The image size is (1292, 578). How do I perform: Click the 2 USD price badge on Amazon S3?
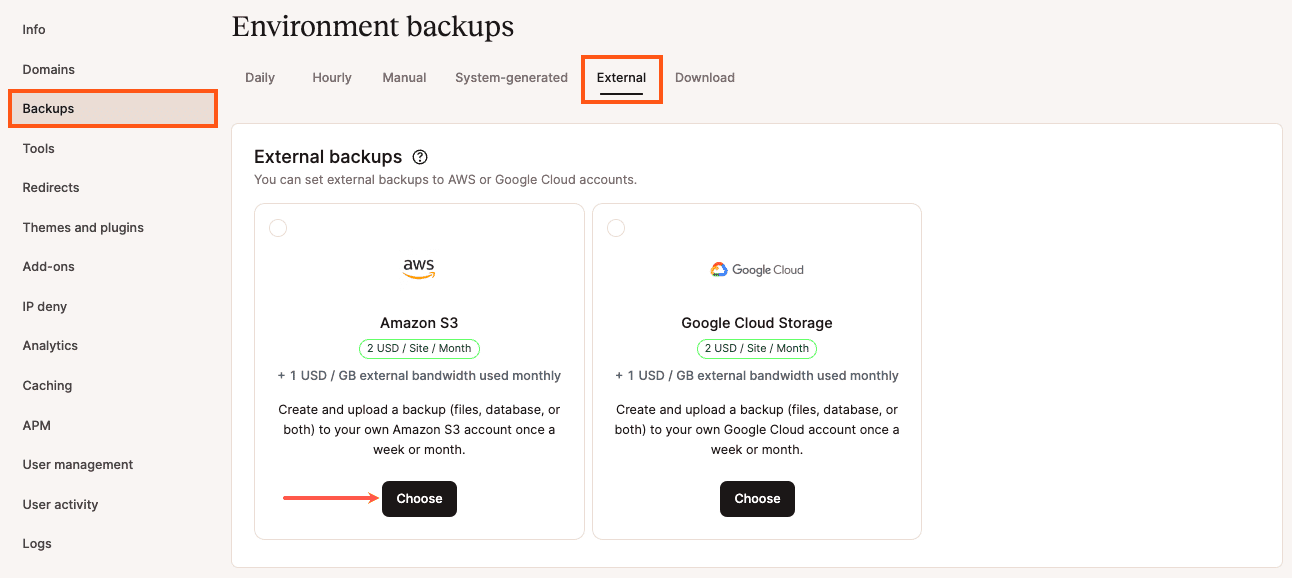tap(419, 348)
